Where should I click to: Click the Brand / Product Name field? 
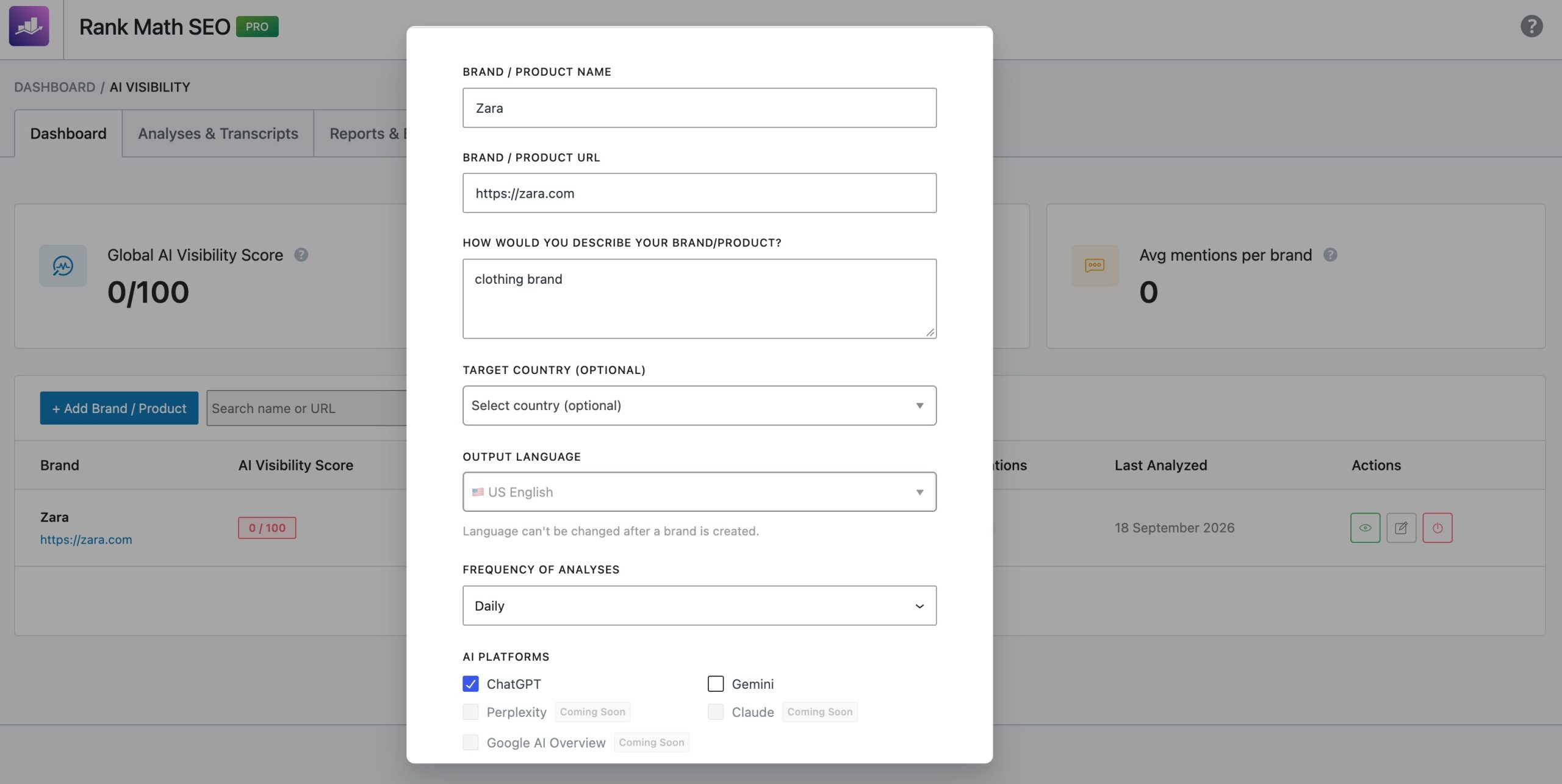(x=699, y=108)
